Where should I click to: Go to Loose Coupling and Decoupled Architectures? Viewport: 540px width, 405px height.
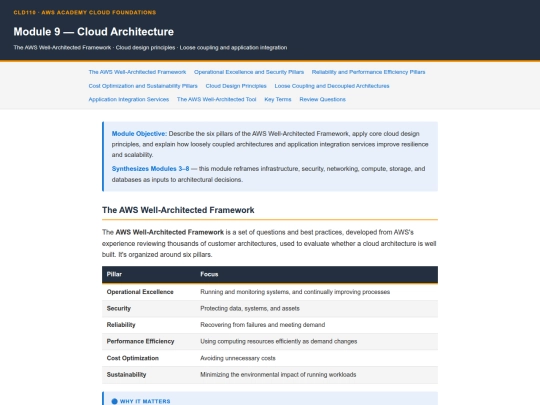coord(332,86)
